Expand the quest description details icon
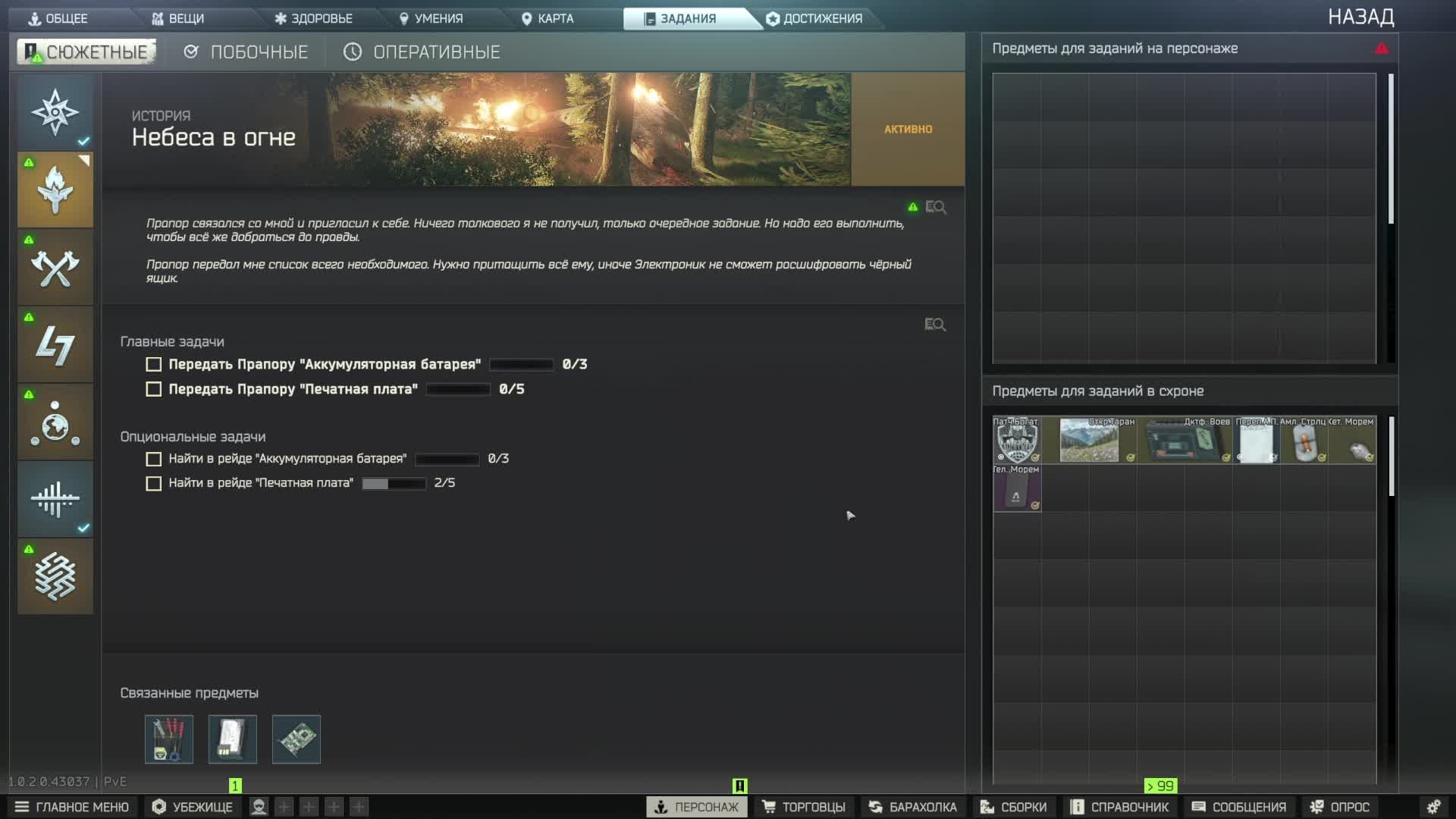 [936, 207]
